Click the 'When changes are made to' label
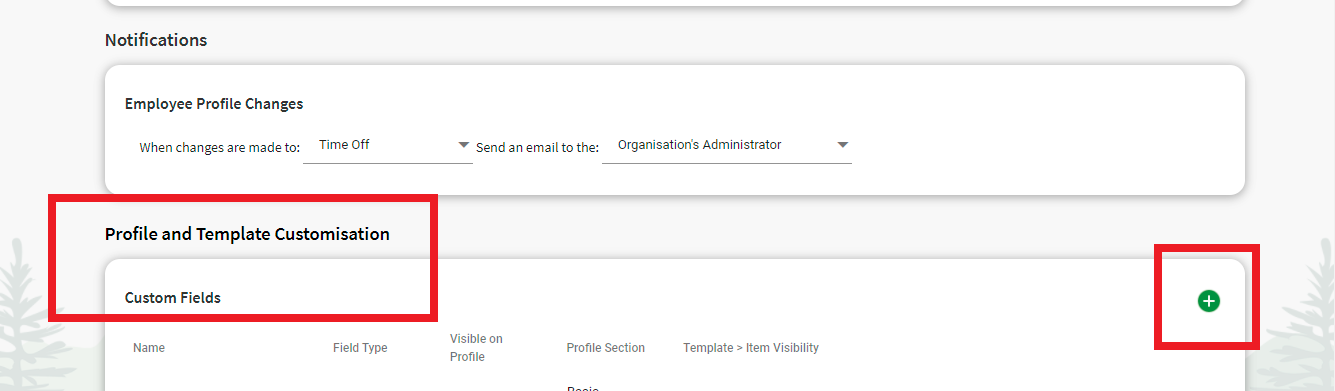Screen dimensions: 1335x391 219,147
